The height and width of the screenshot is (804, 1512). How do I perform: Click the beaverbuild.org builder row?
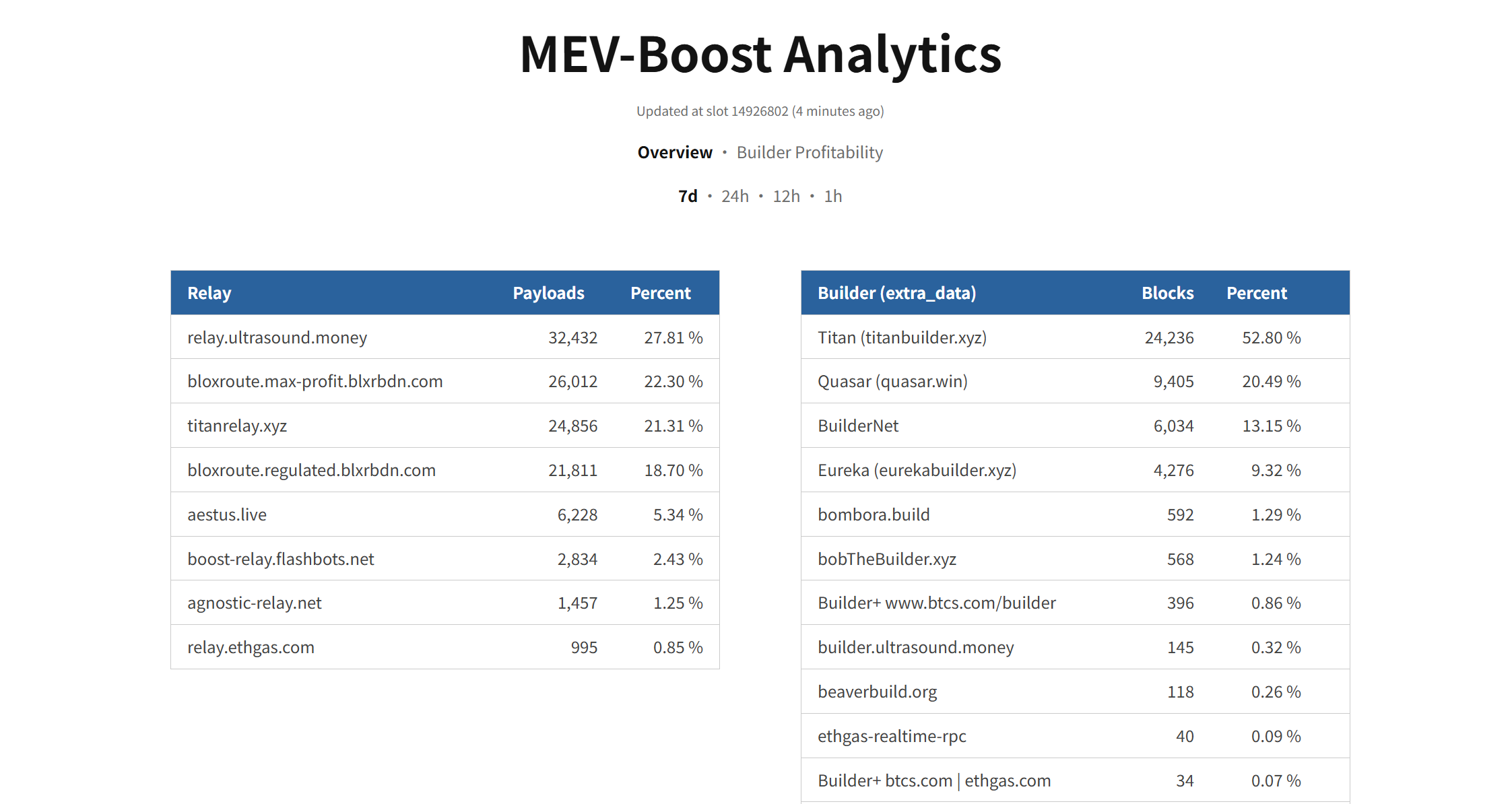point(1075,692)
